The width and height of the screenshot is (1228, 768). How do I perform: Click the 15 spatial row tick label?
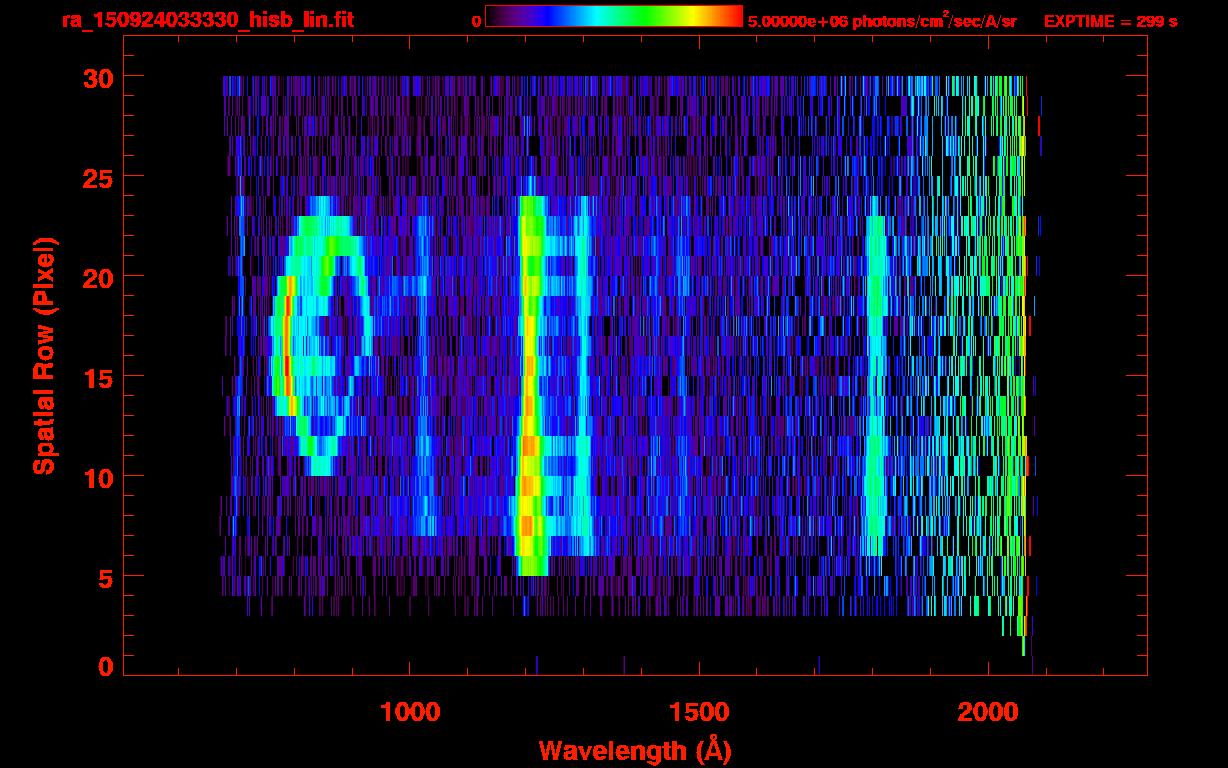[96, 377]
